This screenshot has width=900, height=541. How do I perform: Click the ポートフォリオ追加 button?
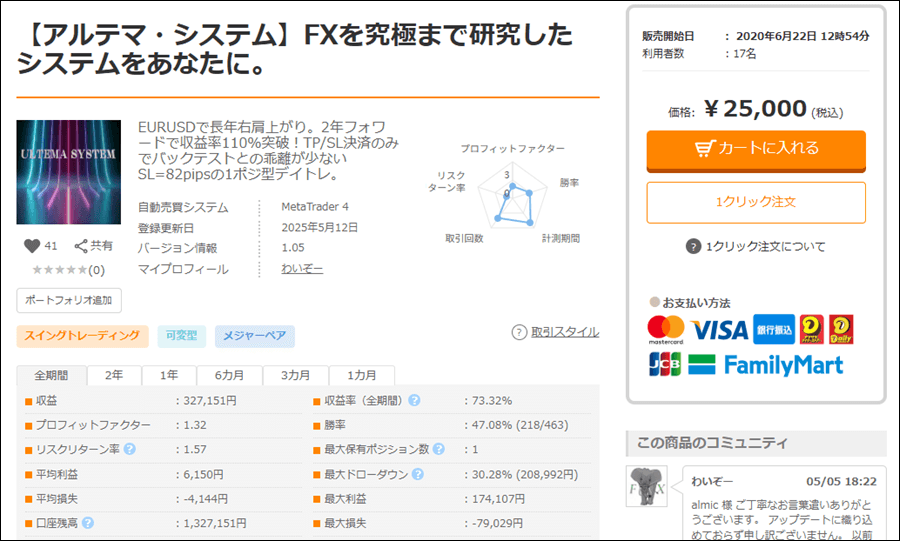pos(69,300)
